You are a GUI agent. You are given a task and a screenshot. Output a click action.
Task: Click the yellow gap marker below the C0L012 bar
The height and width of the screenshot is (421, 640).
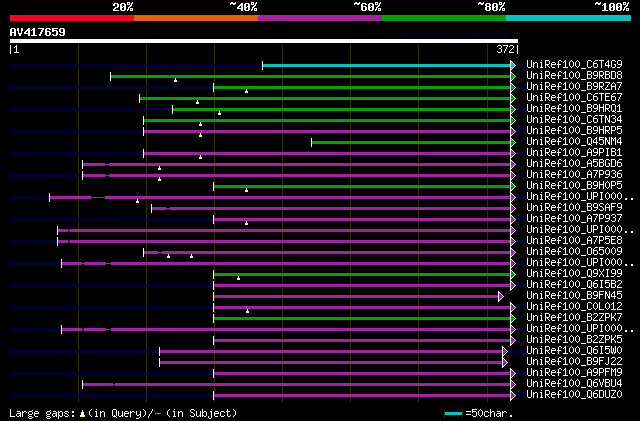coord(248,311)
